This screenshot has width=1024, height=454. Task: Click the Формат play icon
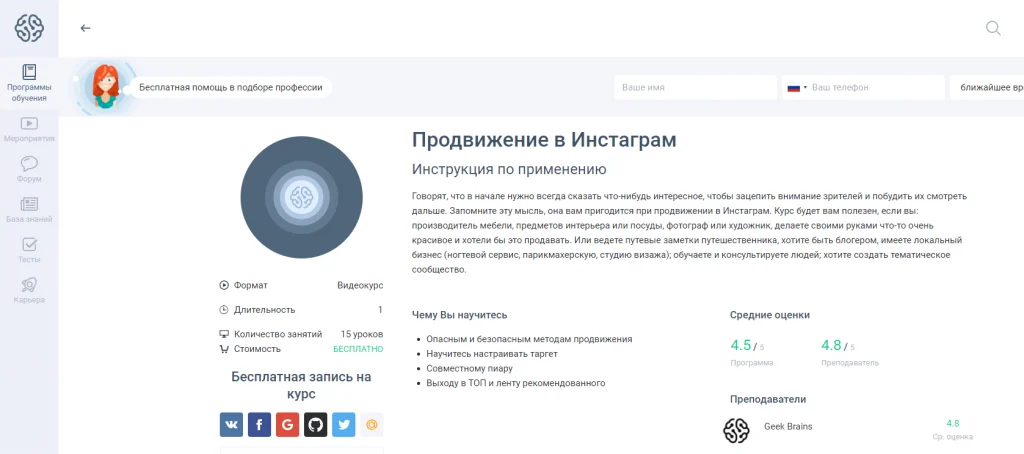[x=224, y=285]
